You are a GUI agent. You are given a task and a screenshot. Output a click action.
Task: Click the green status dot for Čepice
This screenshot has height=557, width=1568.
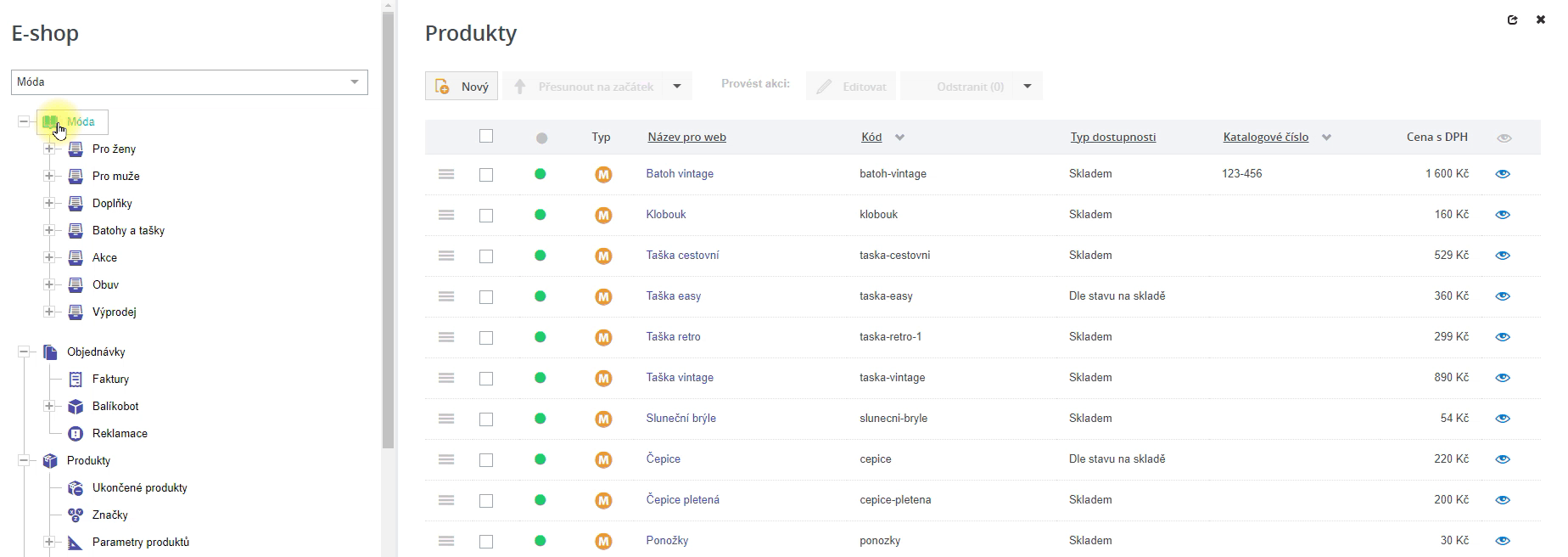click(540, 459)
